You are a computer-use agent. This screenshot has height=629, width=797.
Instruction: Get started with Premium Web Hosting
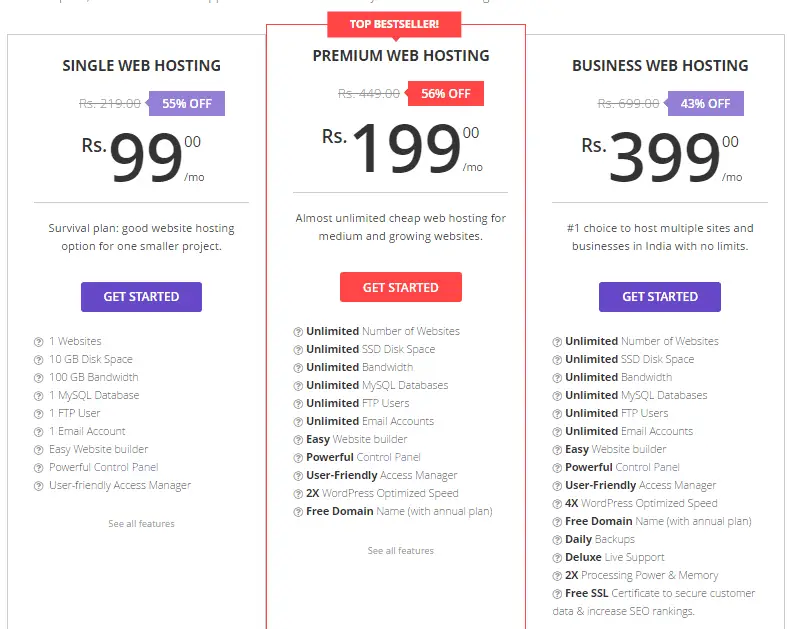(x=400, y=287)
